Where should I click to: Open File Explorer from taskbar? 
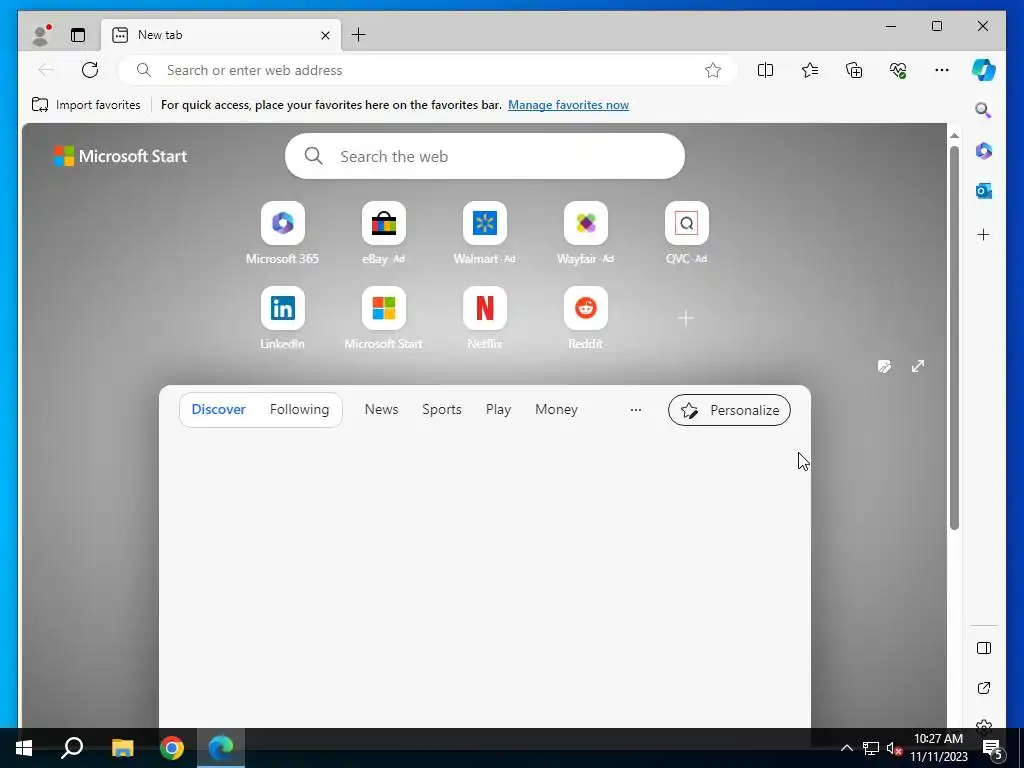point(122,748)
